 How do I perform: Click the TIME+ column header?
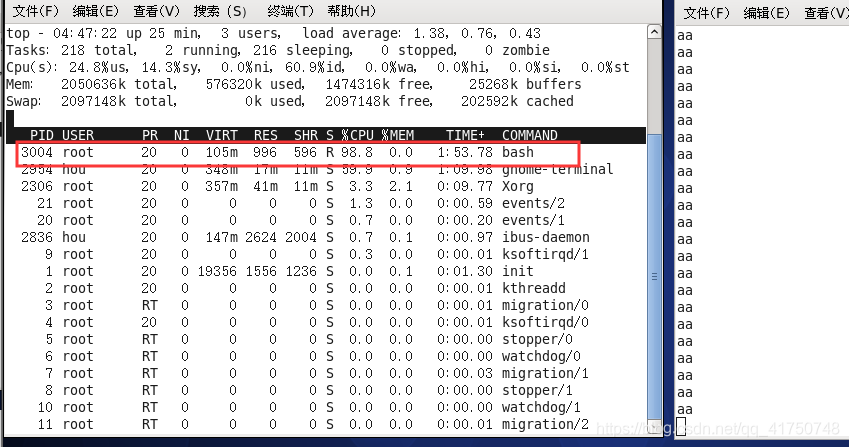coord(465,135)
